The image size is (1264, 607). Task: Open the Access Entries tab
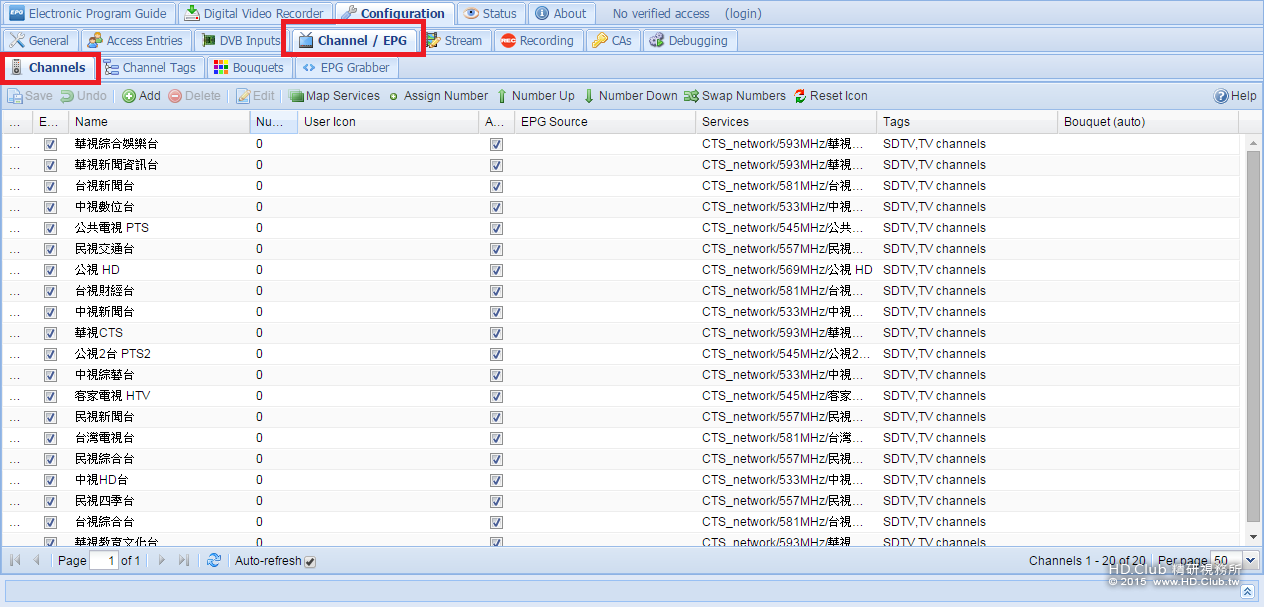pos(134,41)
